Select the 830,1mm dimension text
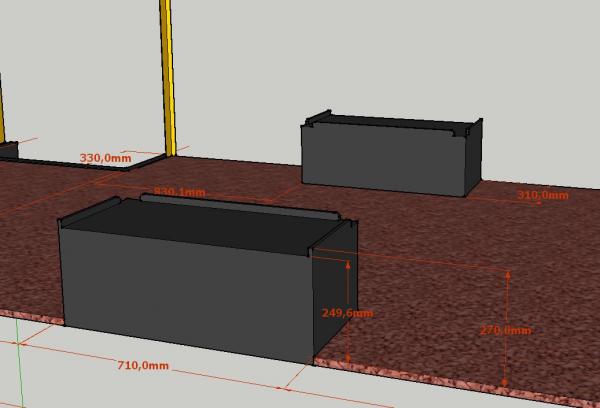The image size is (600, 408). pos(180,192)
